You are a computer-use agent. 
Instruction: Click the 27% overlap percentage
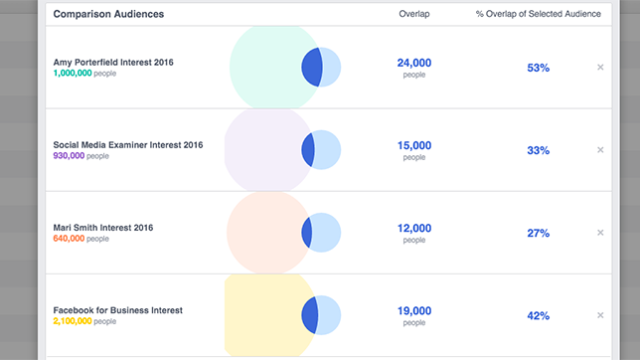click(x=538, y=233)
